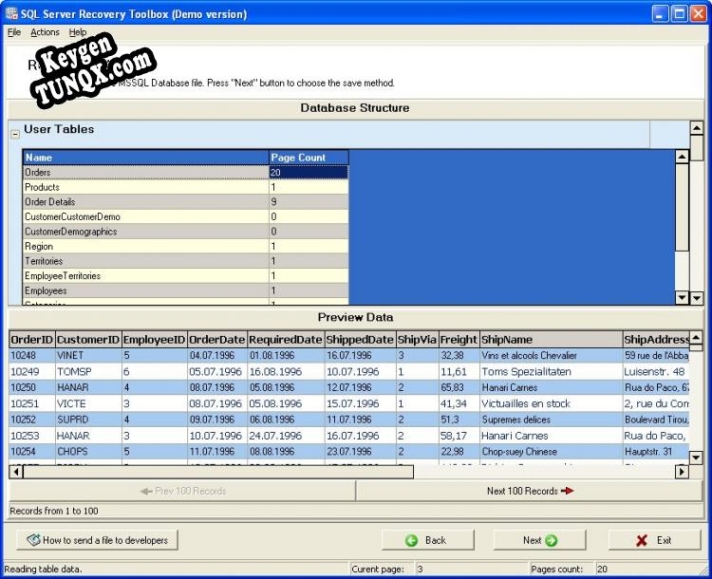Proceed with the Next button

click(x=539, y=540)
